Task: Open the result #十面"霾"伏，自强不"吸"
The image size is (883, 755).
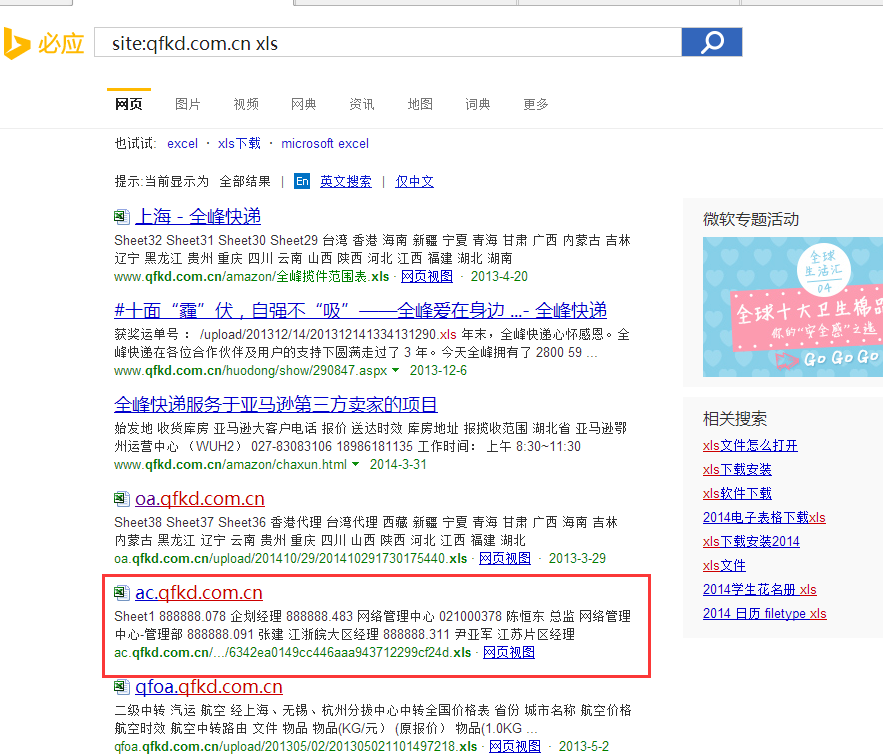Action: tap(360, 310)
